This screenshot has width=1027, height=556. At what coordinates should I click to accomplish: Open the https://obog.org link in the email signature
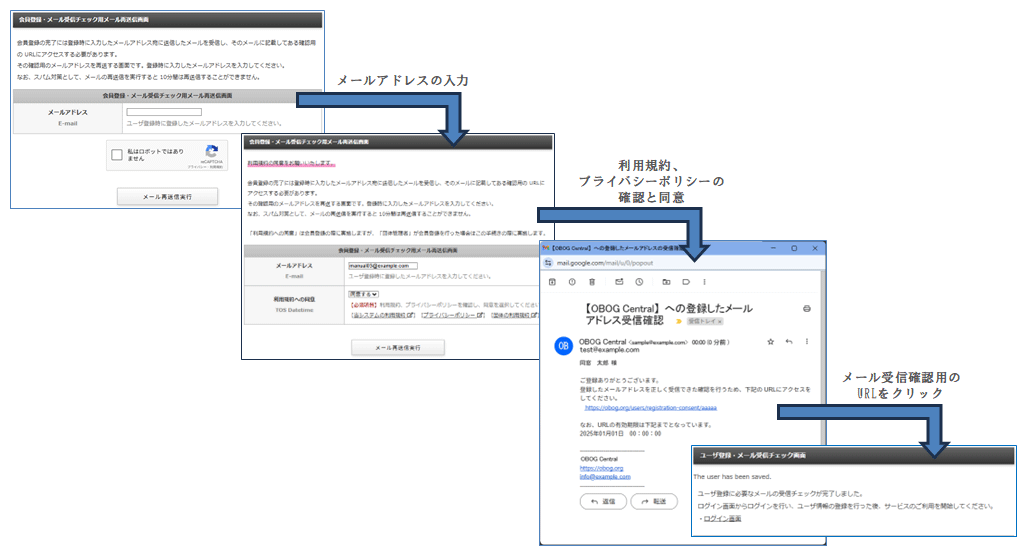601,468
